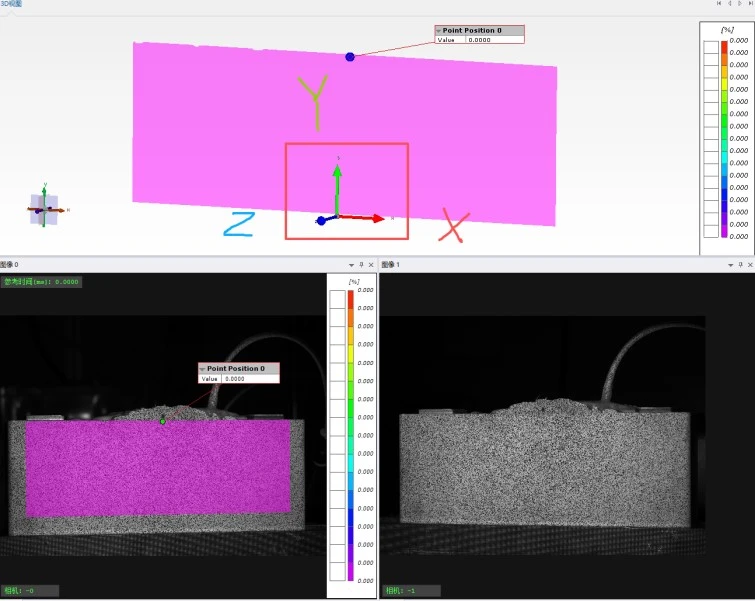Jump to last frame using top-right navigation arrow
The image size is (755, 601).
tap(751, 4)
